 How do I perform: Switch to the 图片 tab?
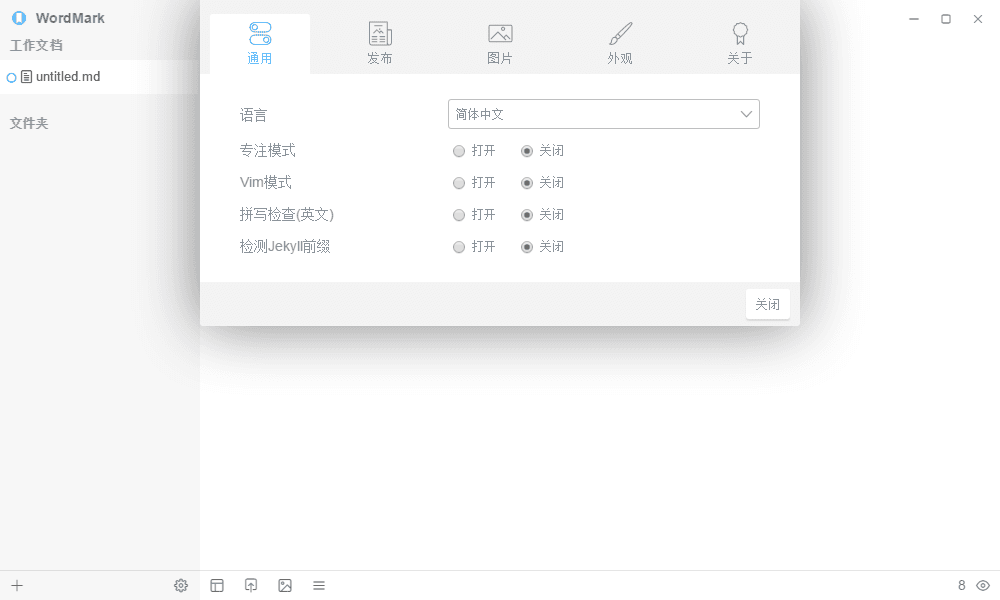point(500,44)
